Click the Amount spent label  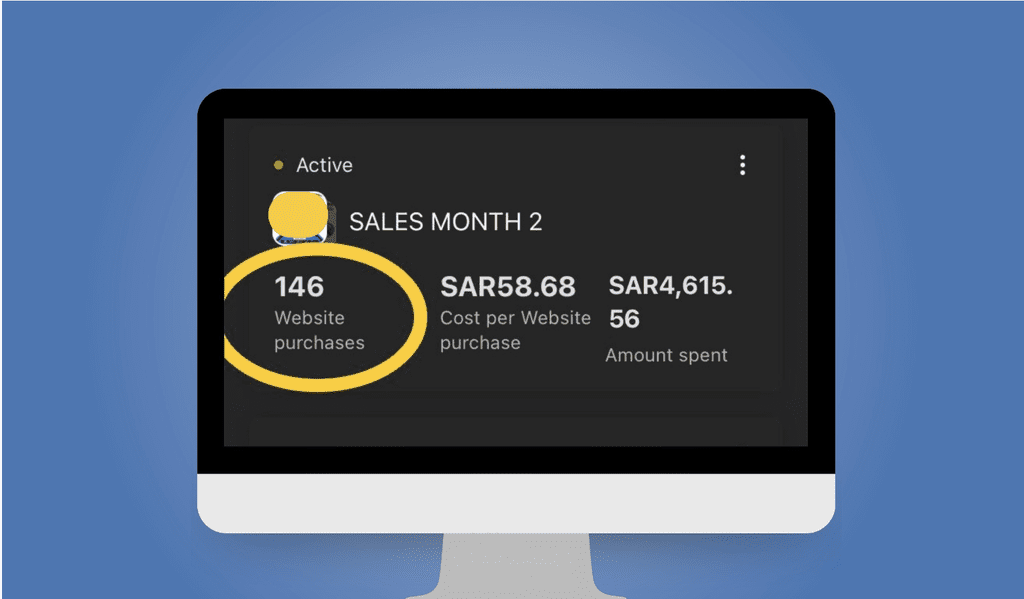coord(666,355)
